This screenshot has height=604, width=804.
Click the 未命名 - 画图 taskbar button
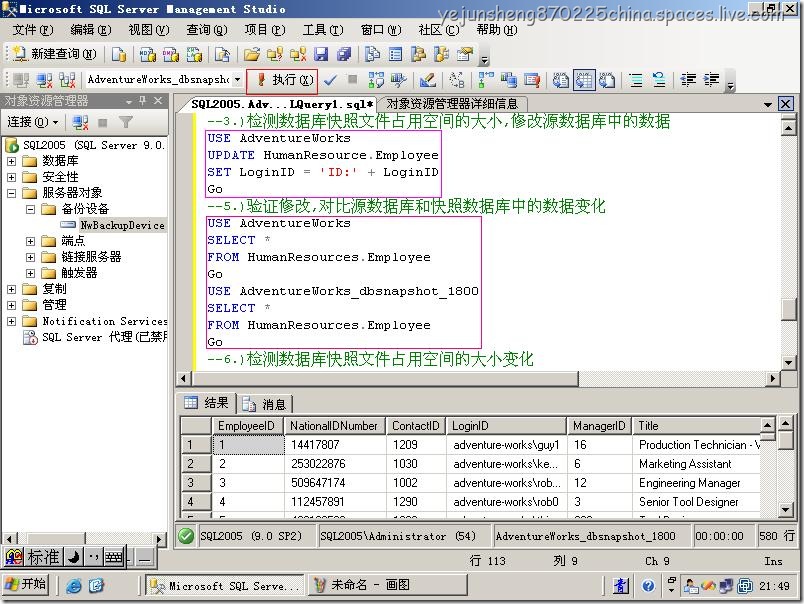(x=388, y=585)
